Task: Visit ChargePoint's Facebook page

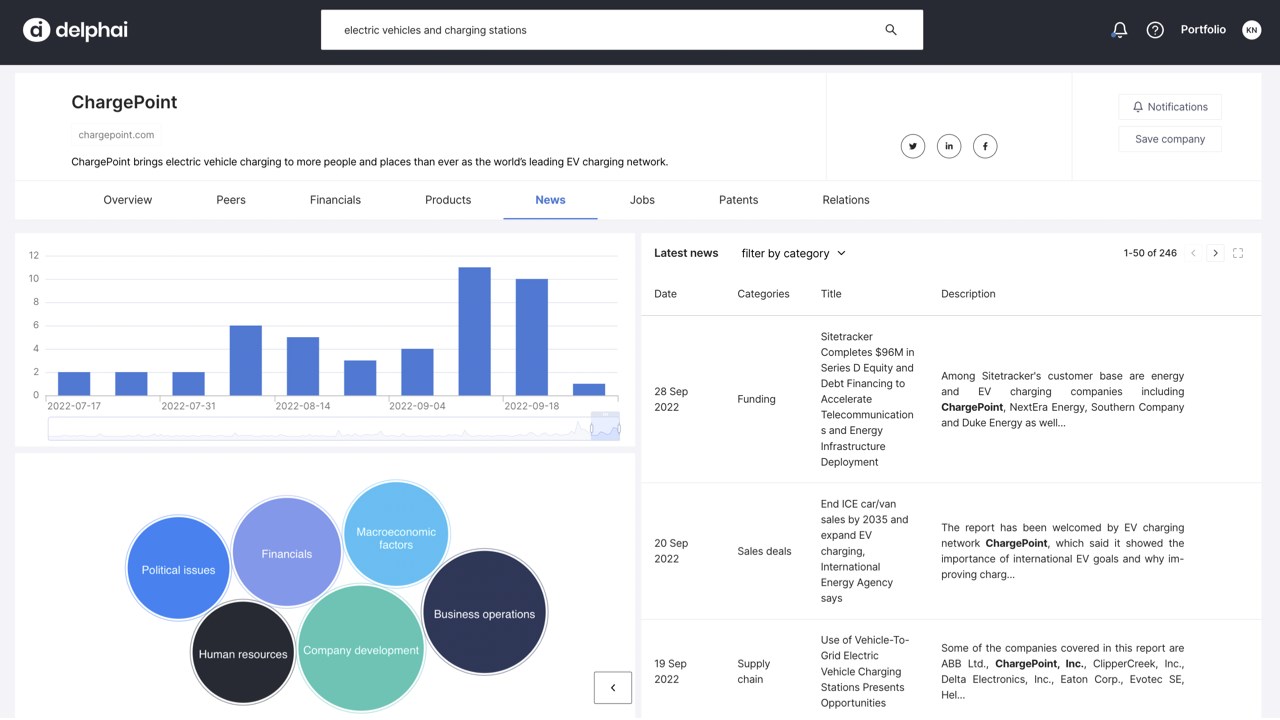Action: tap(985, 146)
